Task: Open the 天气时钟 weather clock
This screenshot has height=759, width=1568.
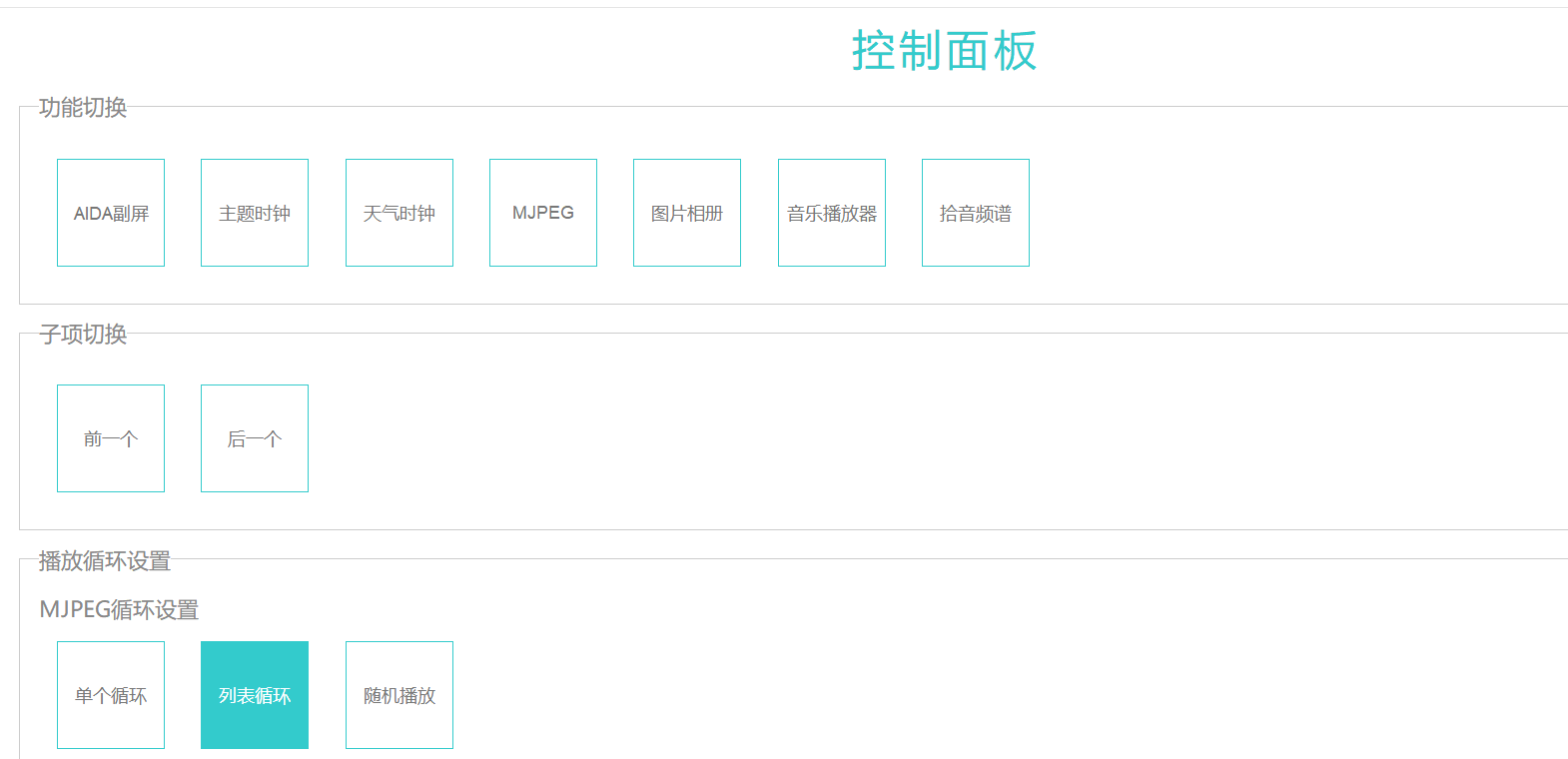Action: coord(399,213)
